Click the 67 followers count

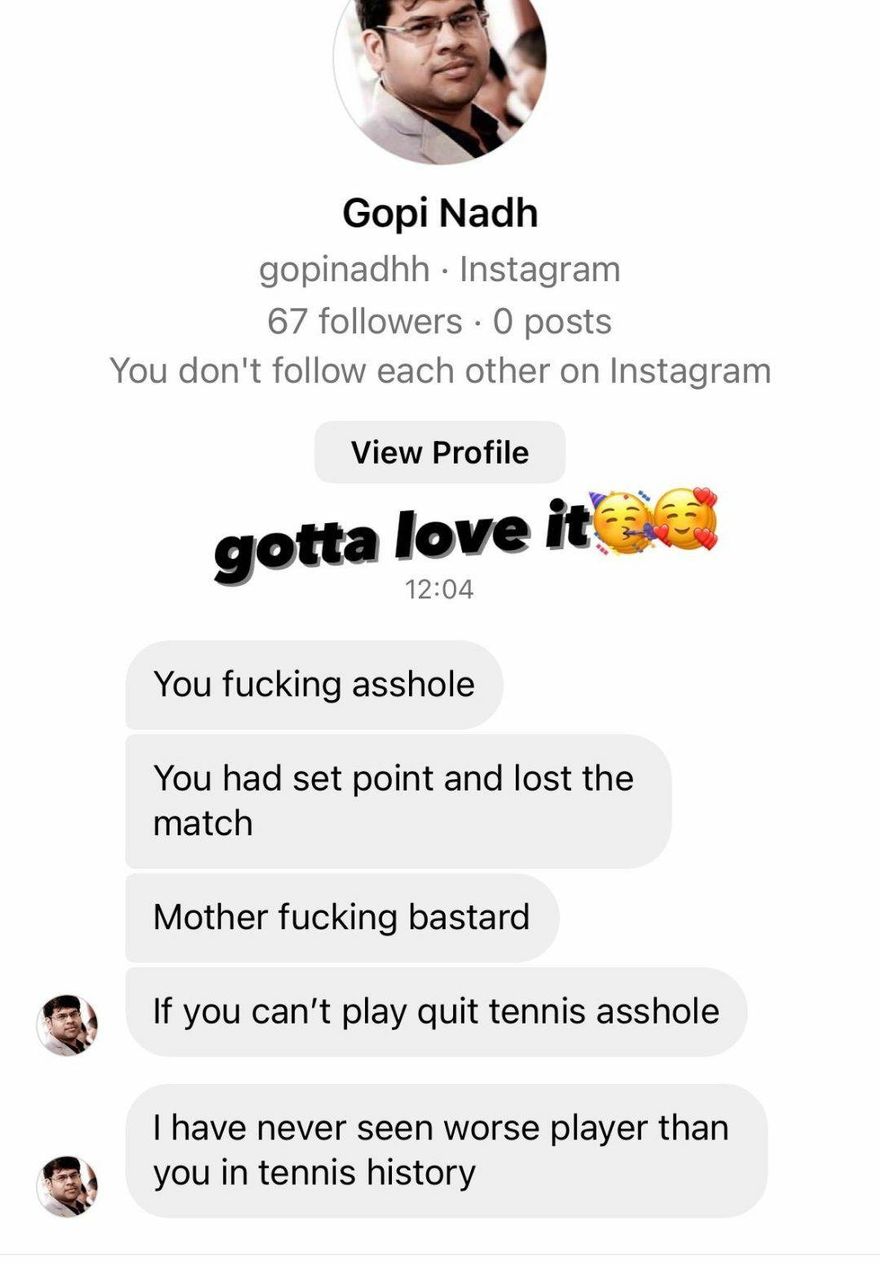365,321
